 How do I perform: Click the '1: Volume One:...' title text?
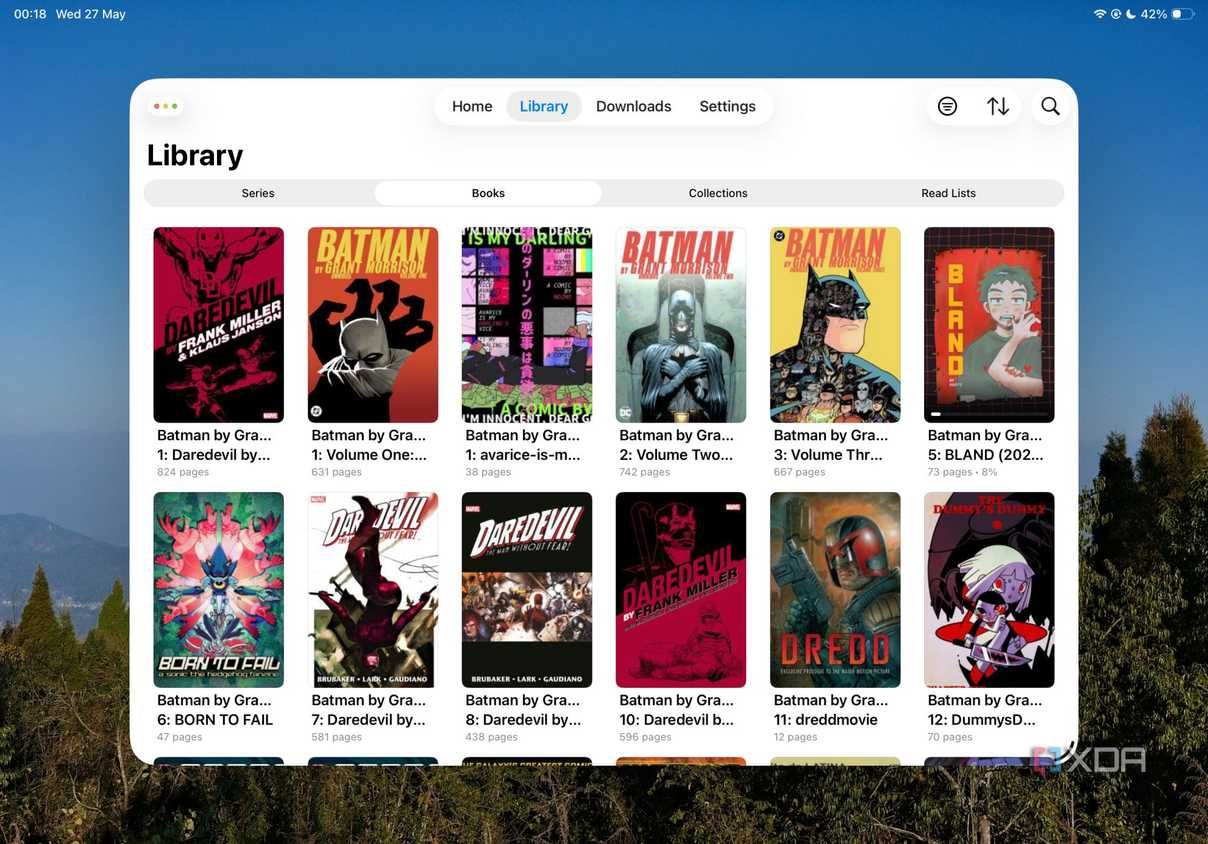pos(369,454)
